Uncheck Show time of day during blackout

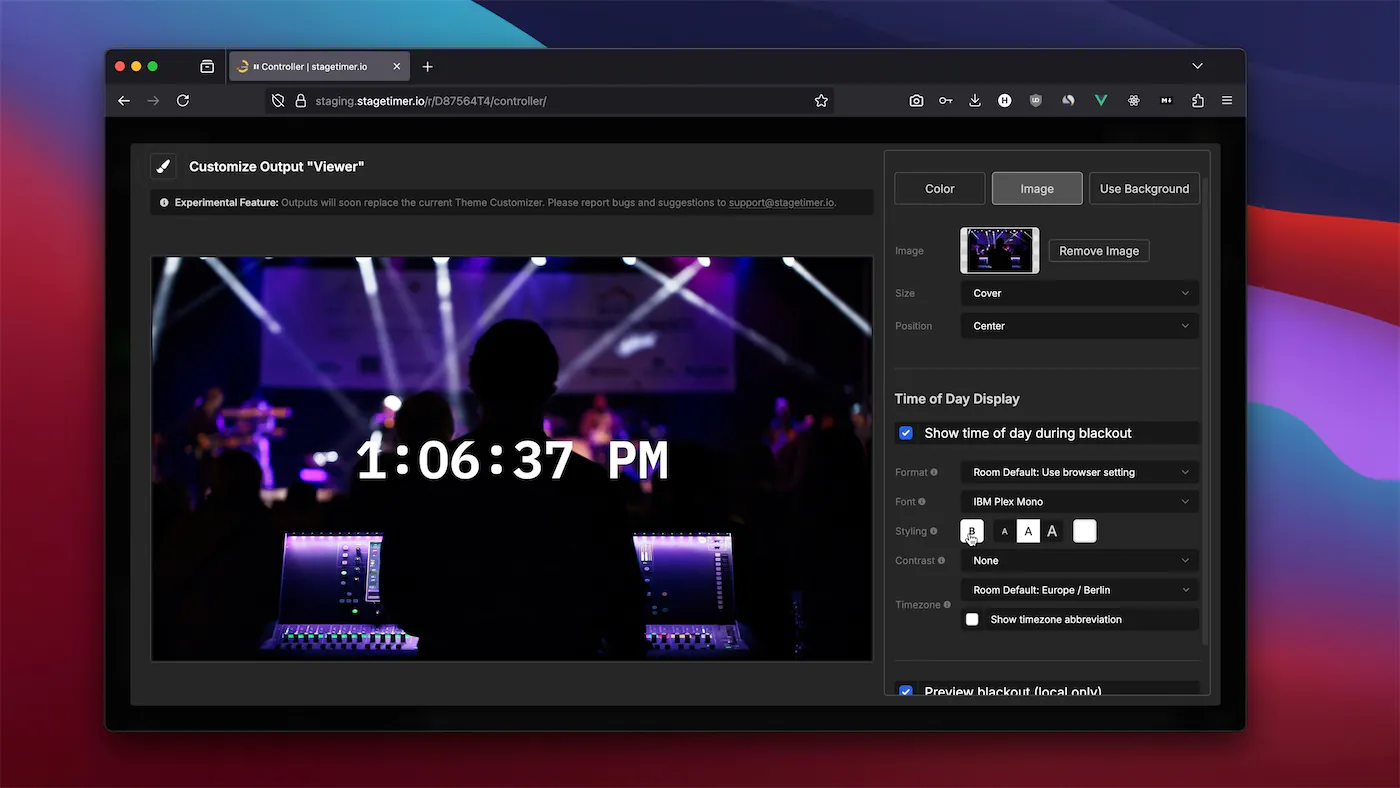click(906, 433)
